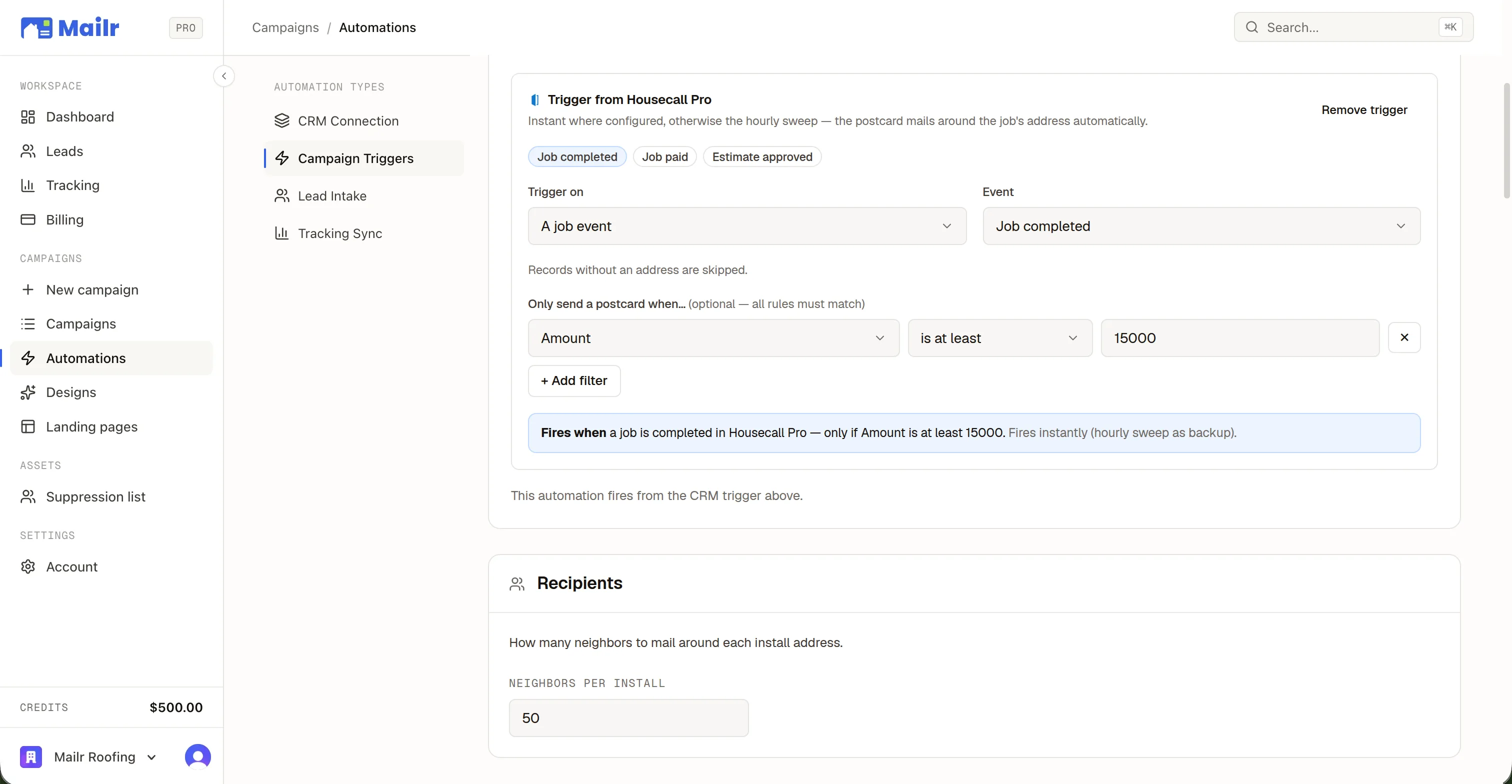Click the Designs sparkle icon
1512x784 pixels.
point(27,392)
